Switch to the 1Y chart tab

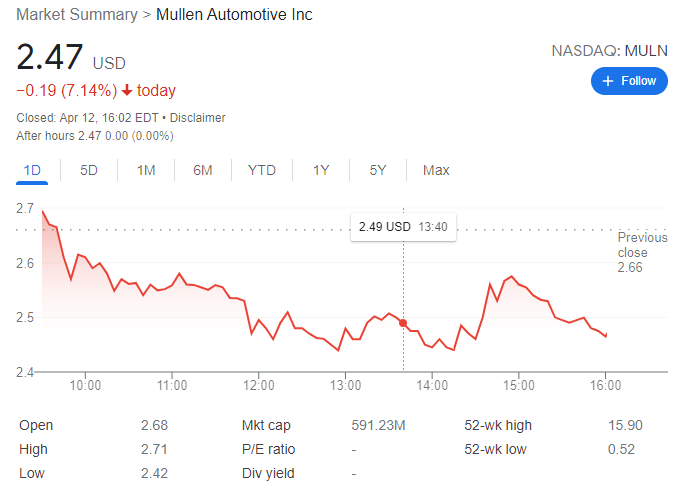(x=321, y=170)
